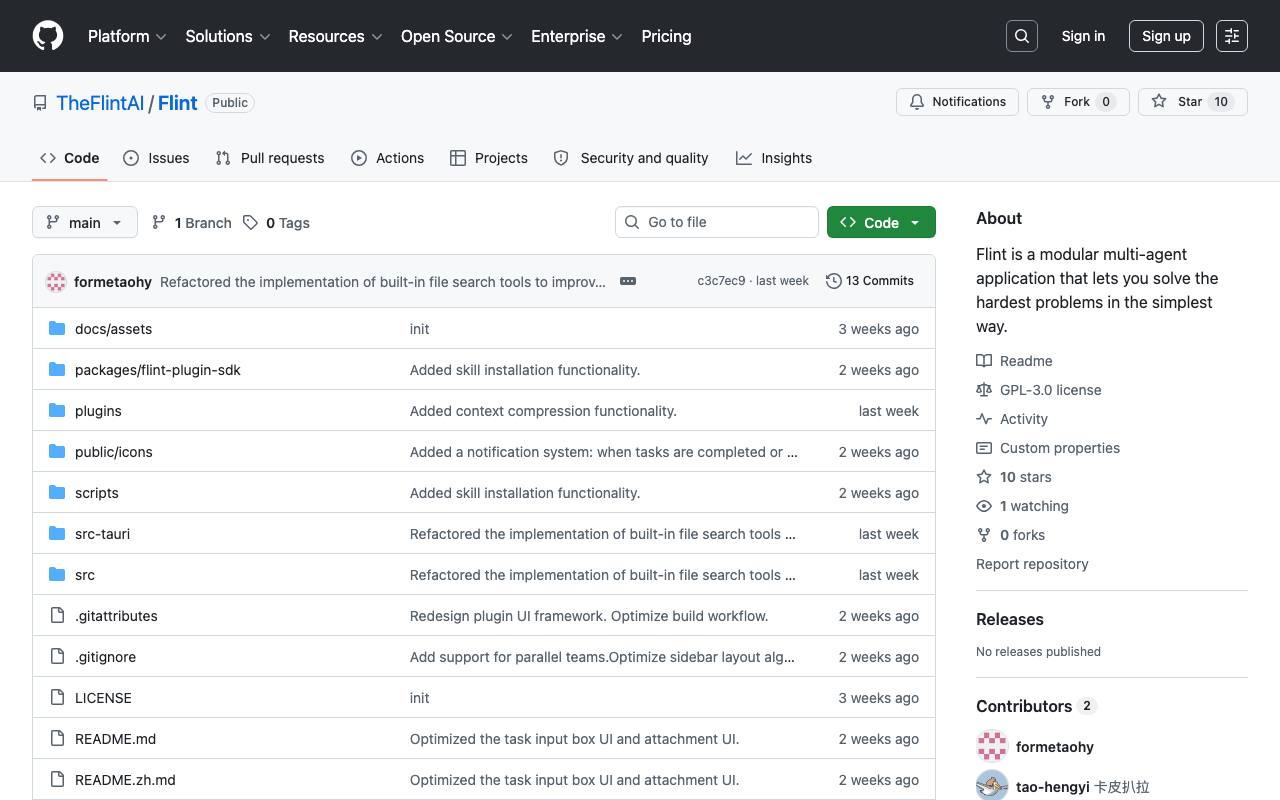Click the eye icon beside 1 watching

click(x=984, y=506)
